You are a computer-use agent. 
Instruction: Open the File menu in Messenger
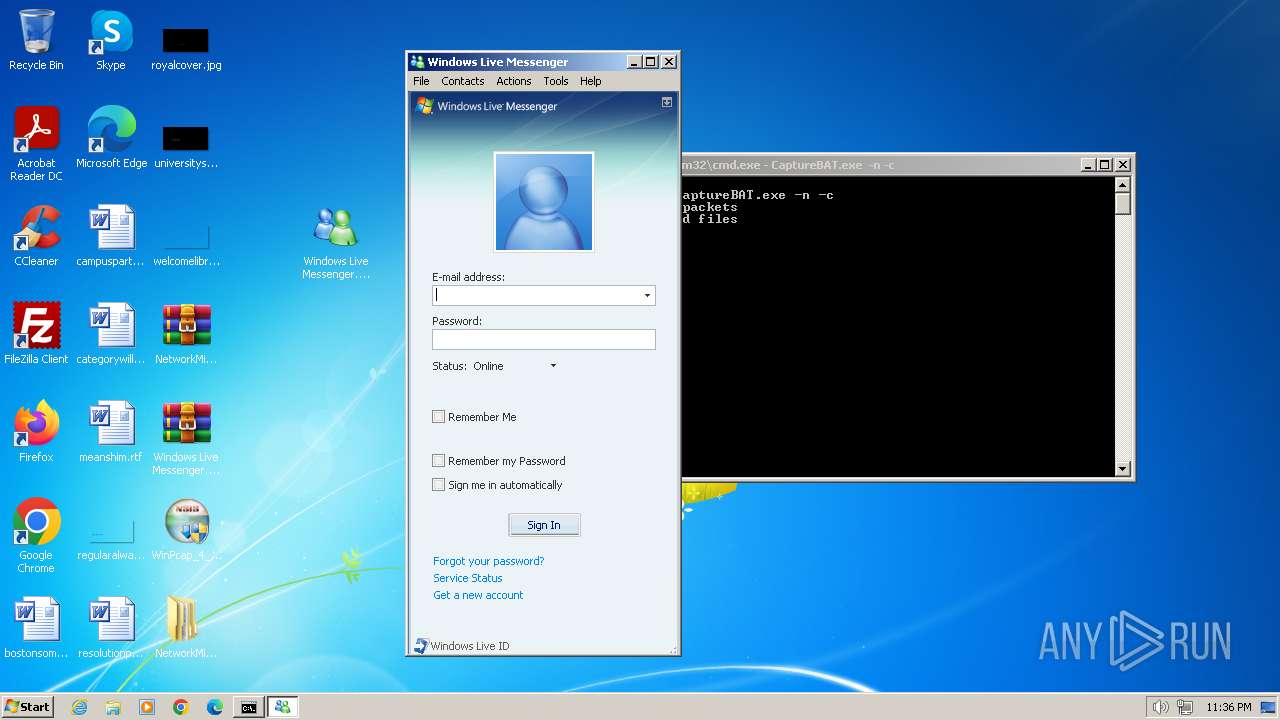coord(421,81)
